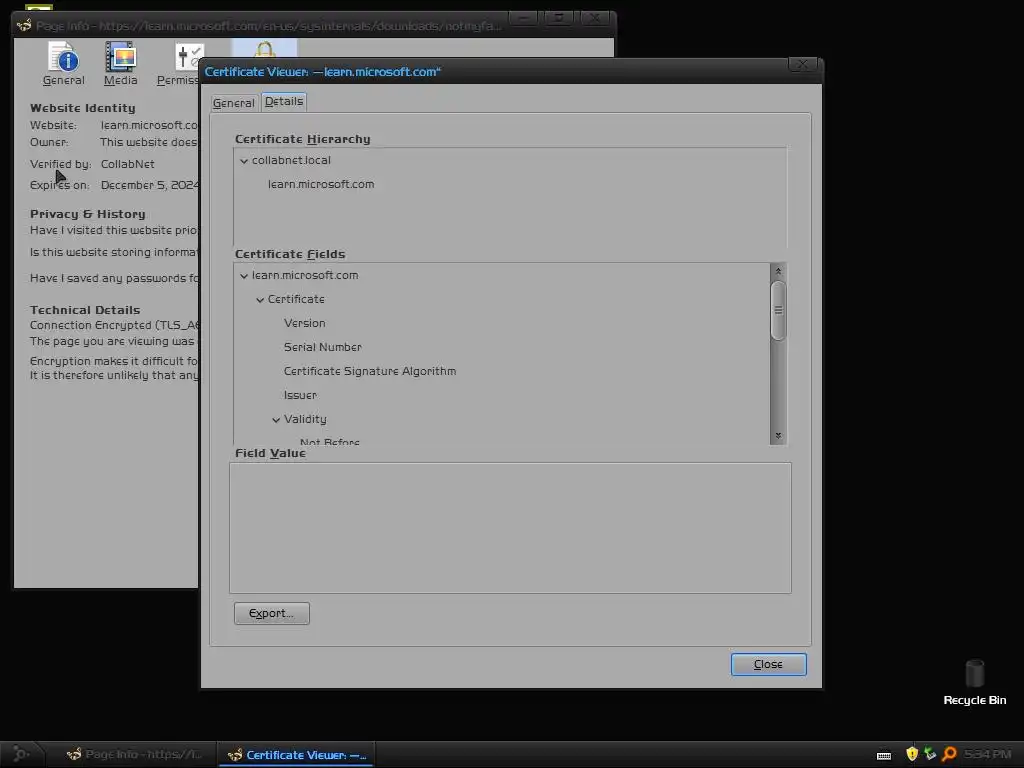Open the yellow security shield tray icon
Screen dimensions: 1024x768
coord(912,754)
